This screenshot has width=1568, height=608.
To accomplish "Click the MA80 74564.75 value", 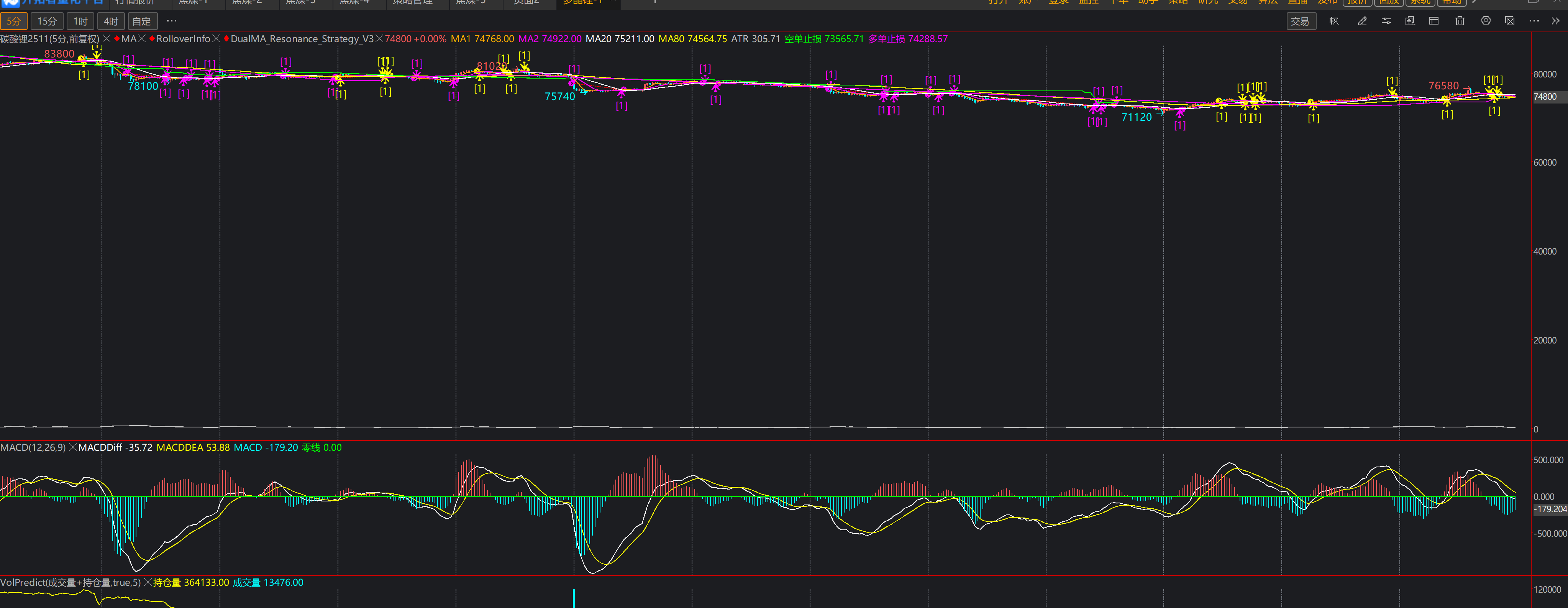I will (693, 39).
